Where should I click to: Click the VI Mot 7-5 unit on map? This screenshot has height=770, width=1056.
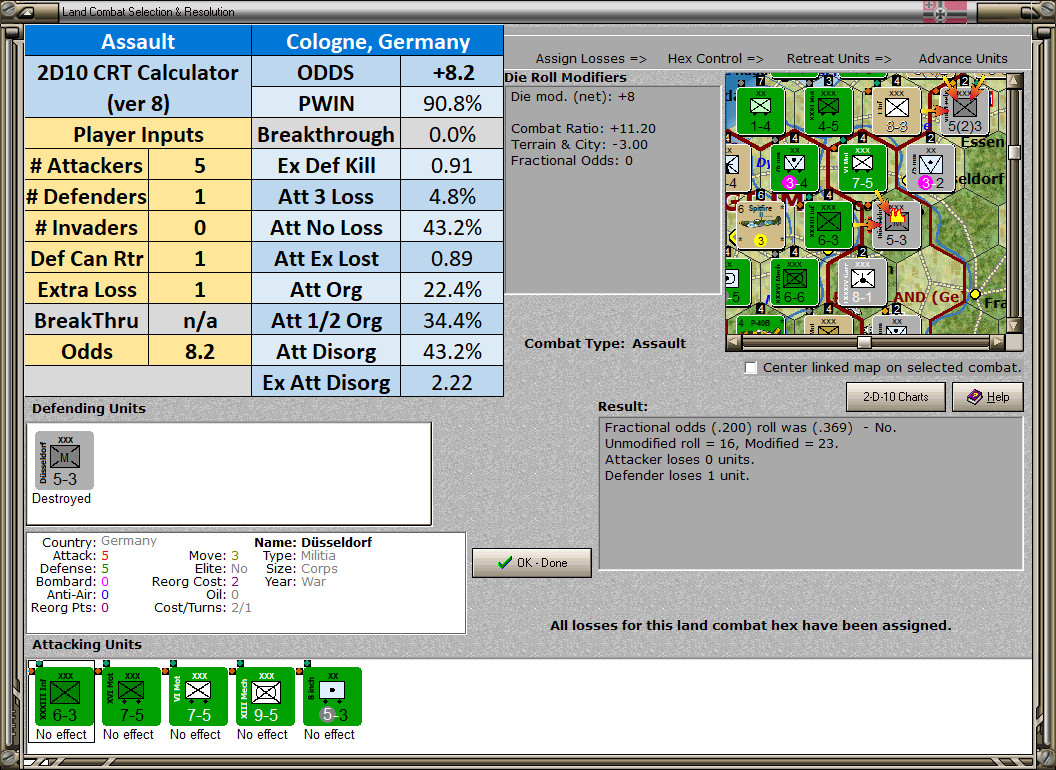point(862,168)
